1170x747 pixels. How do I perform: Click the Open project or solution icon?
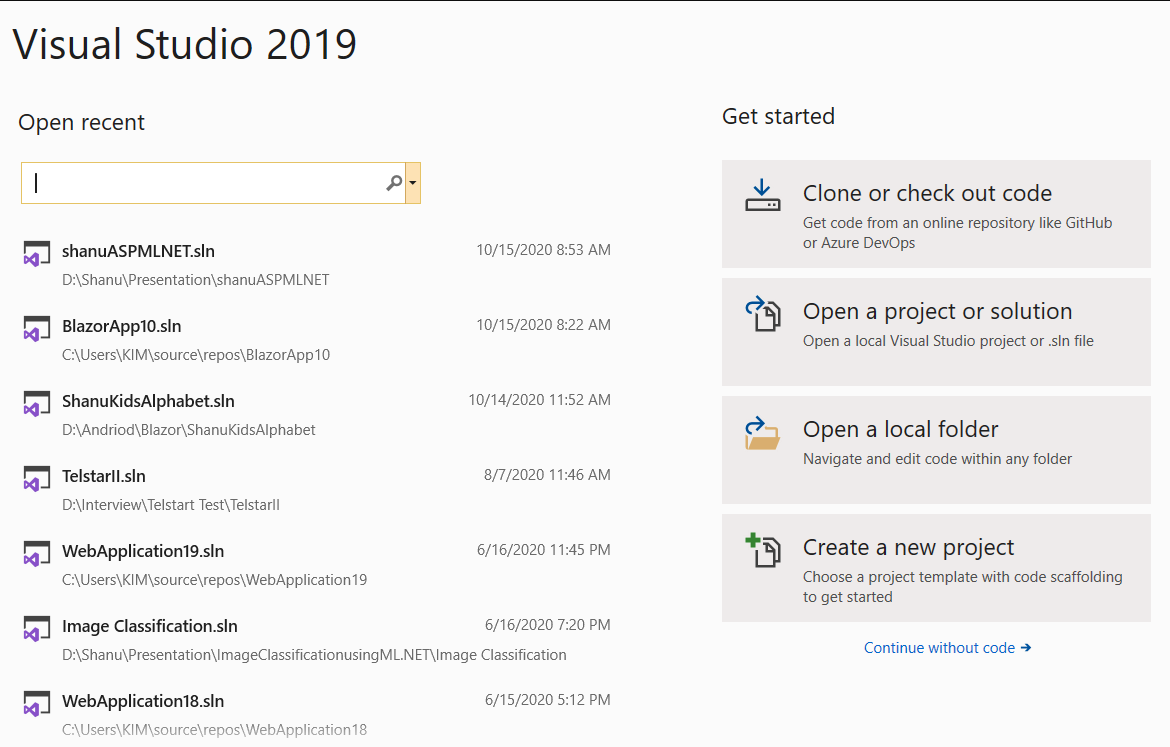[763, 313]
